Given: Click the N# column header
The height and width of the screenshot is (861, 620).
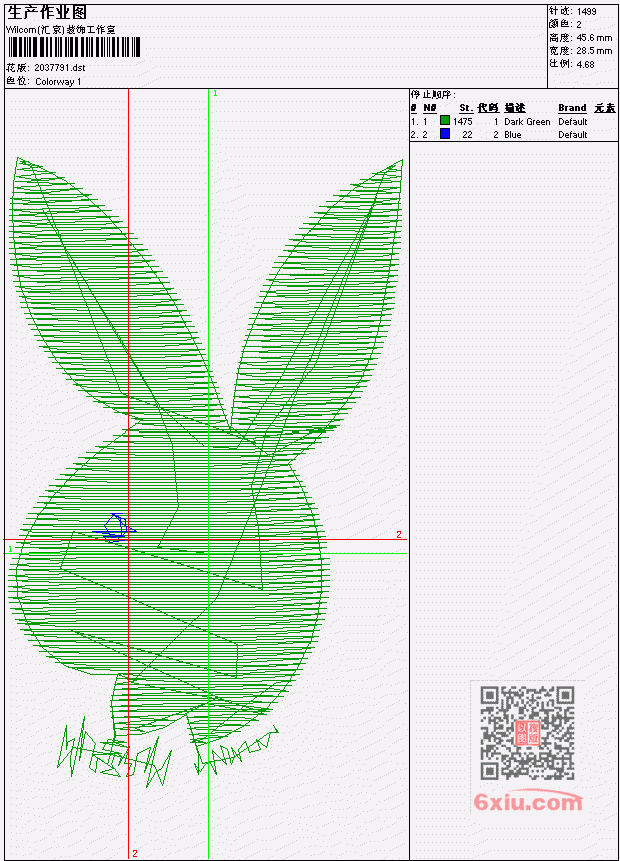Looking at the screenshot, I should tap(429, 108).
